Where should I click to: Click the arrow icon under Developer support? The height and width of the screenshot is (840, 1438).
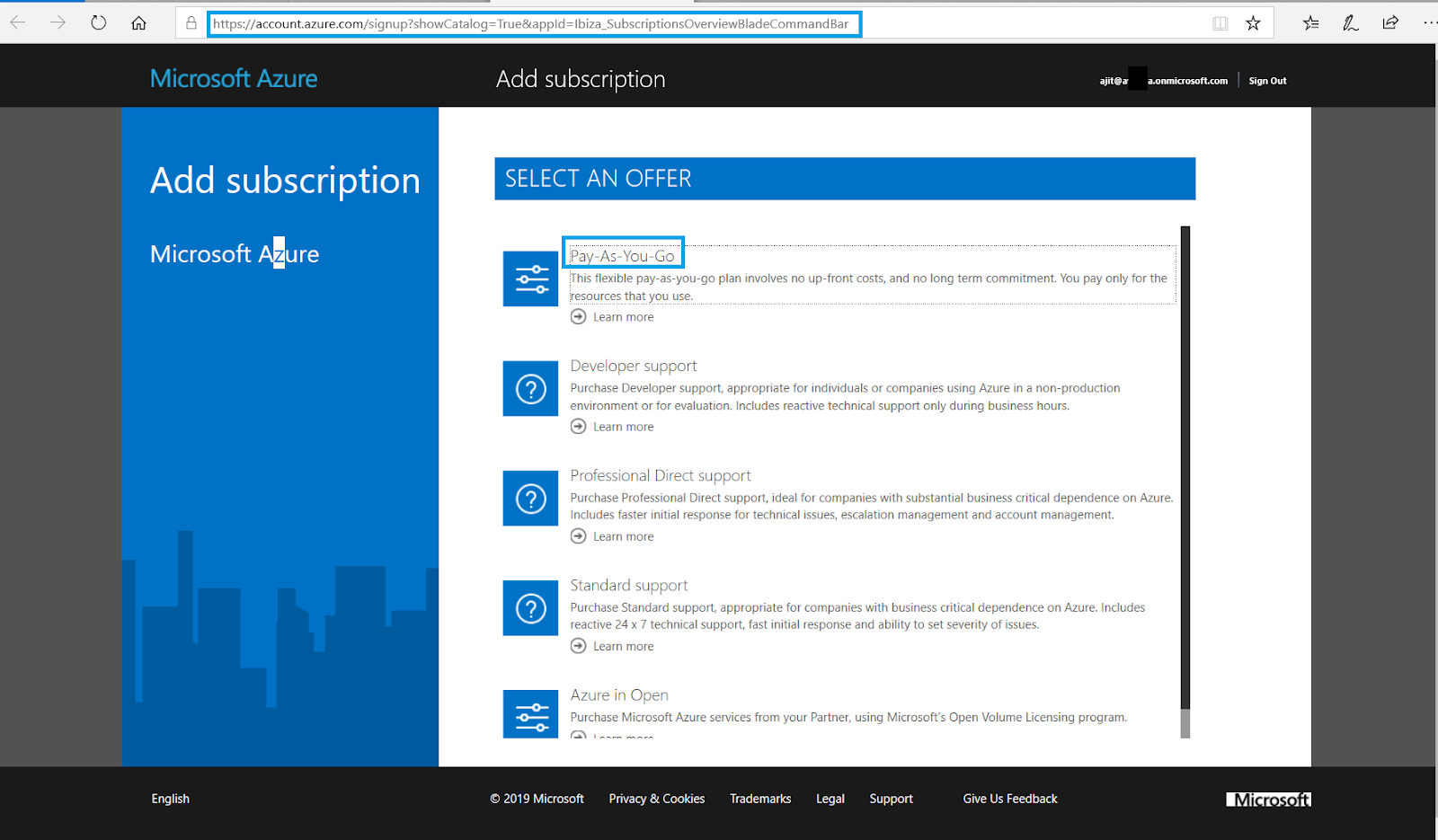coord(578,427)
